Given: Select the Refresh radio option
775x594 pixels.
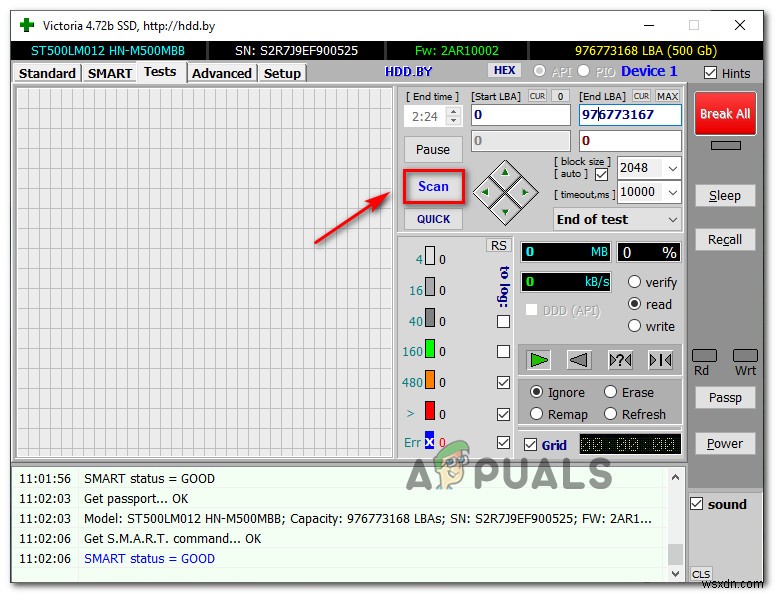Looking at the screenshot, I should (x=610, y=414).
